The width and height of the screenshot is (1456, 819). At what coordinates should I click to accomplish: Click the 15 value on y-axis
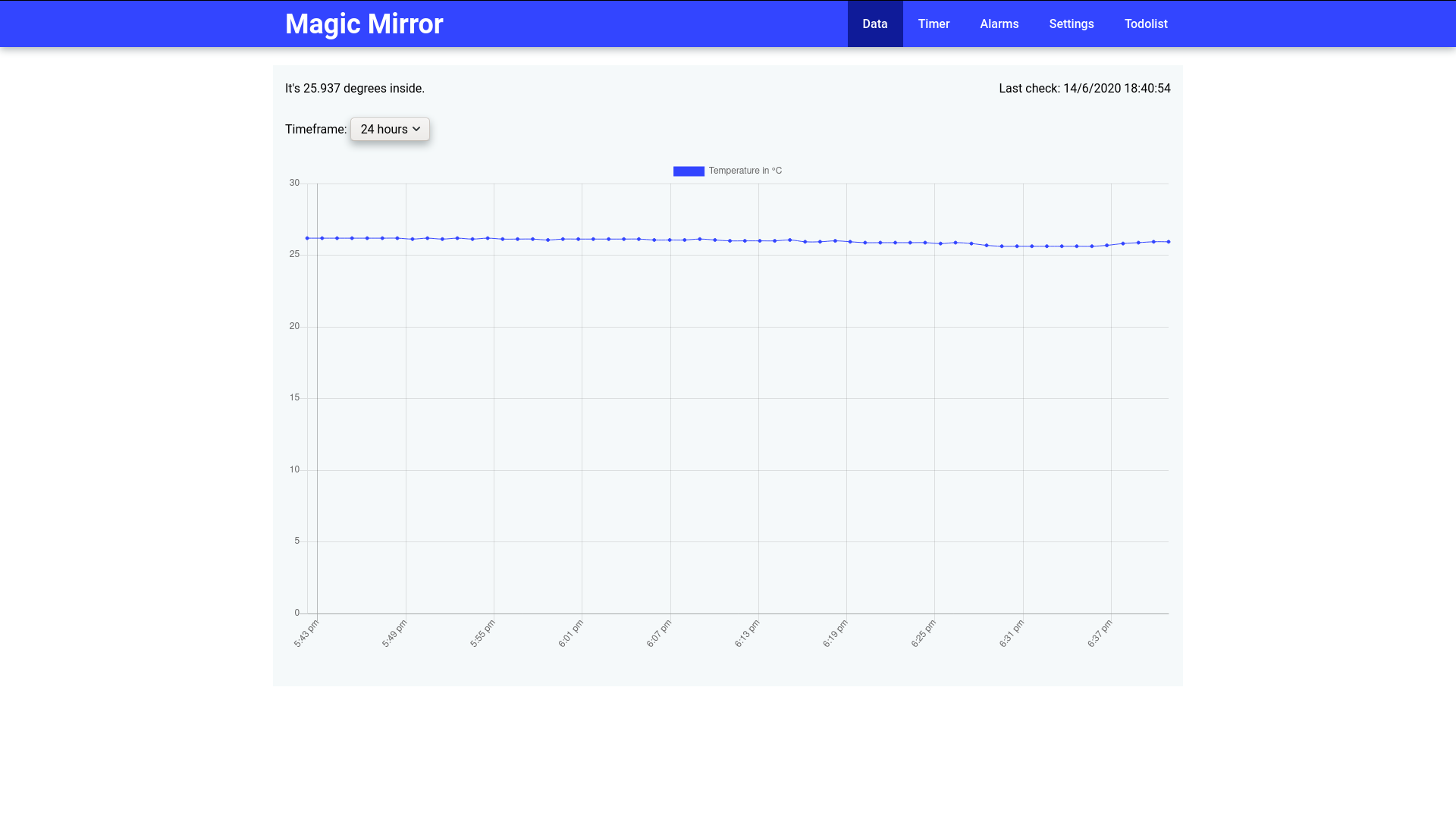coord(294,398)
